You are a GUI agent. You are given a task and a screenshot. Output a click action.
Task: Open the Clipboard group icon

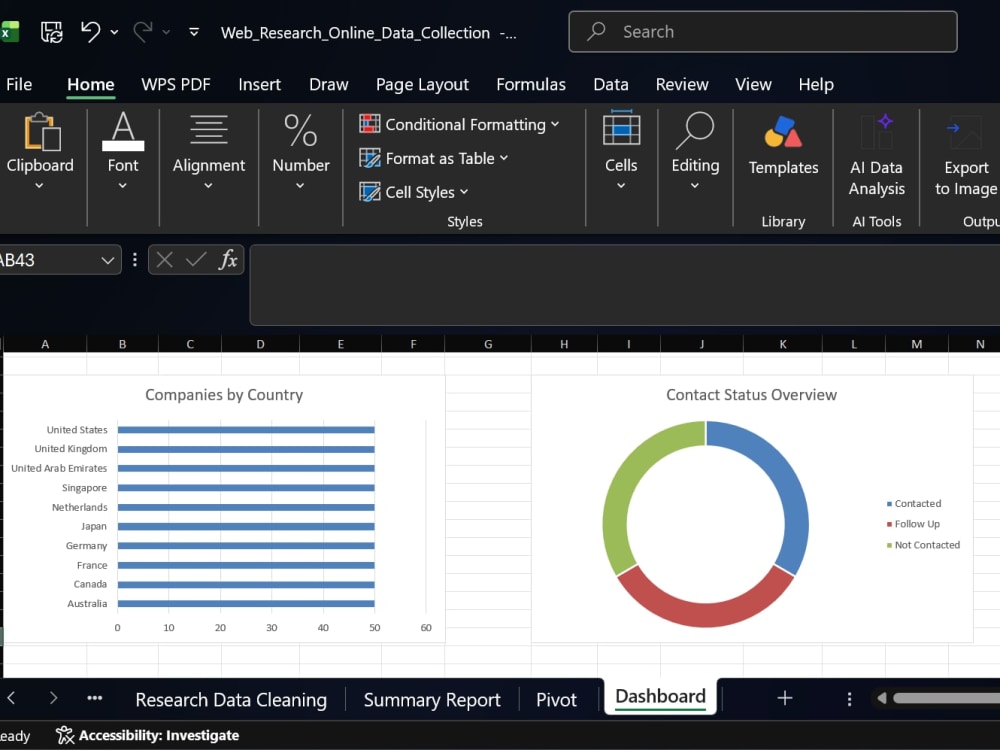41,133
